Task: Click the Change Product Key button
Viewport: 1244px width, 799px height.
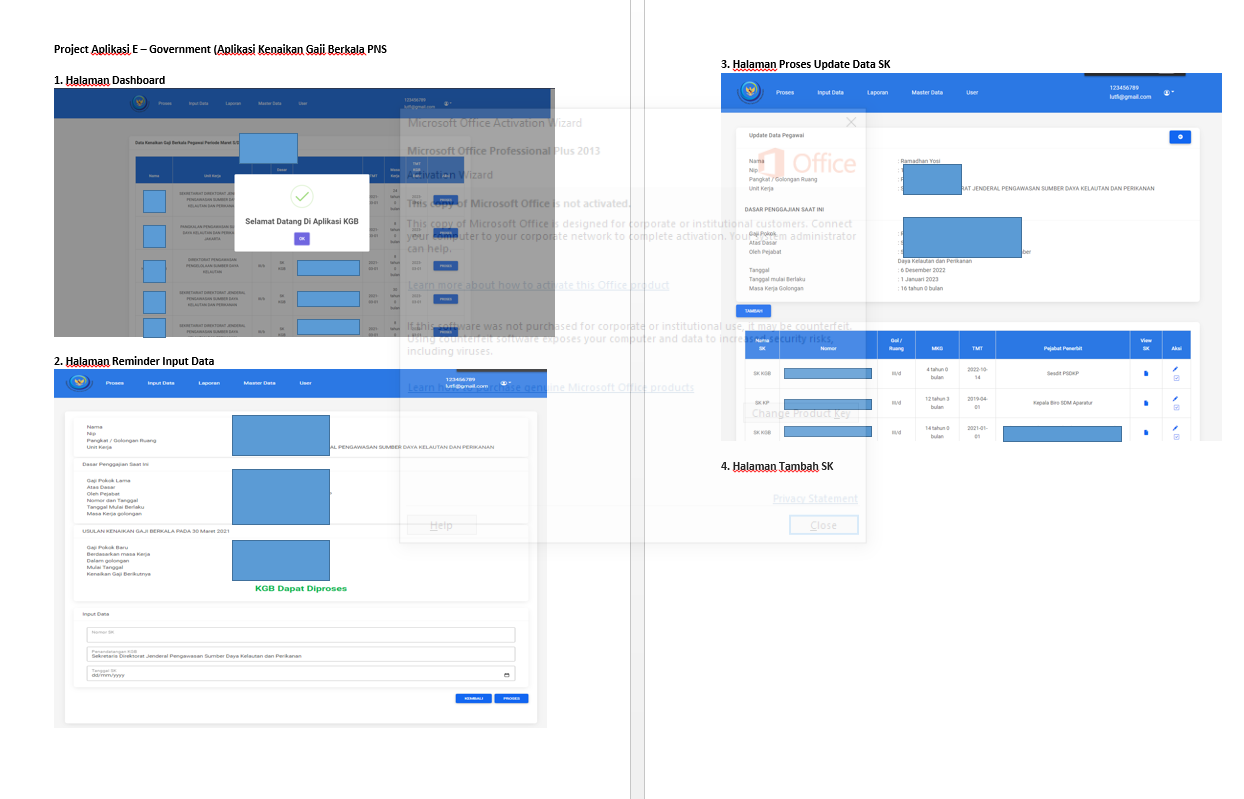Action: 801,413
